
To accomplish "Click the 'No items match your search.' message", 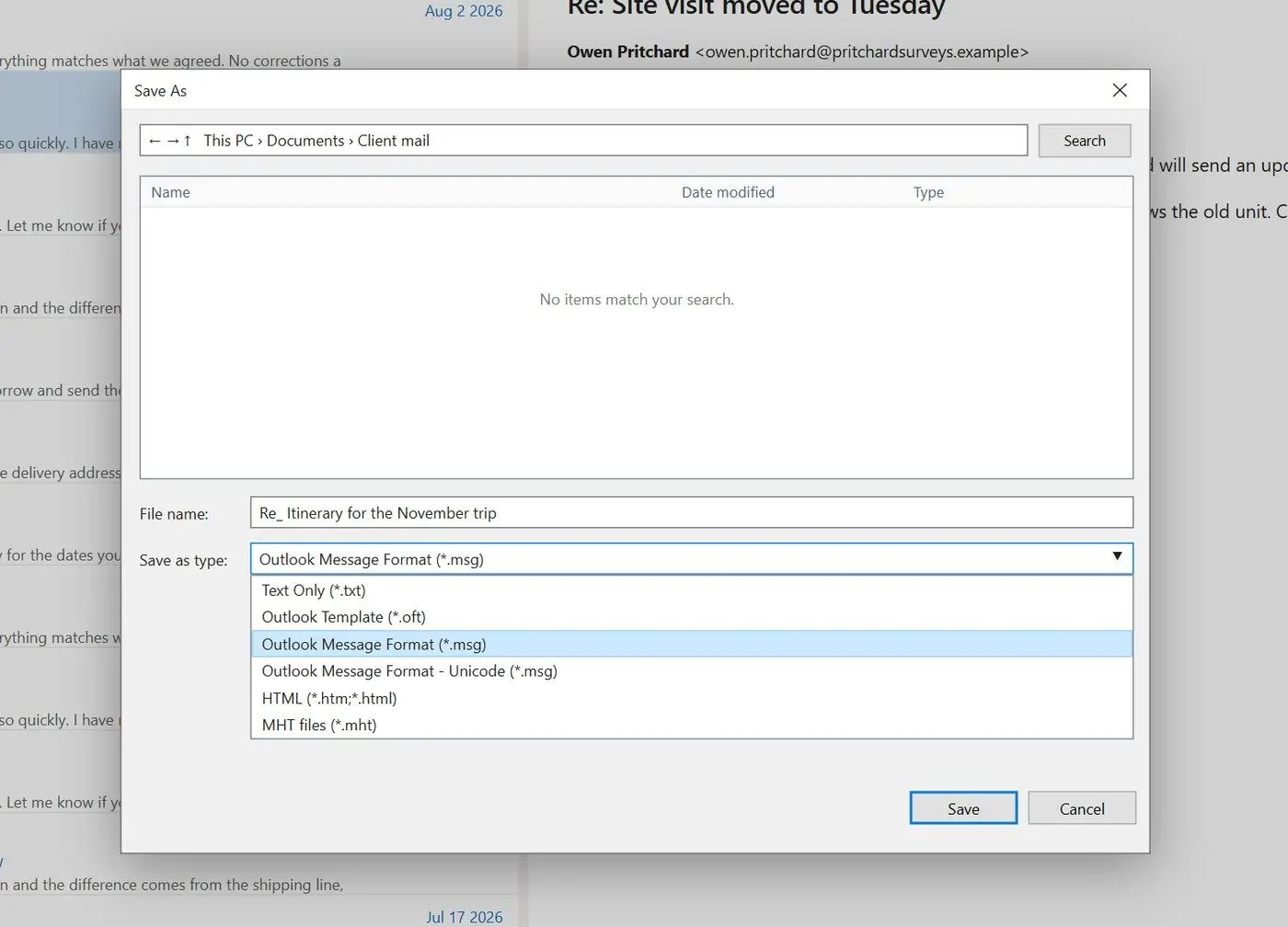I will click(637, 299).
